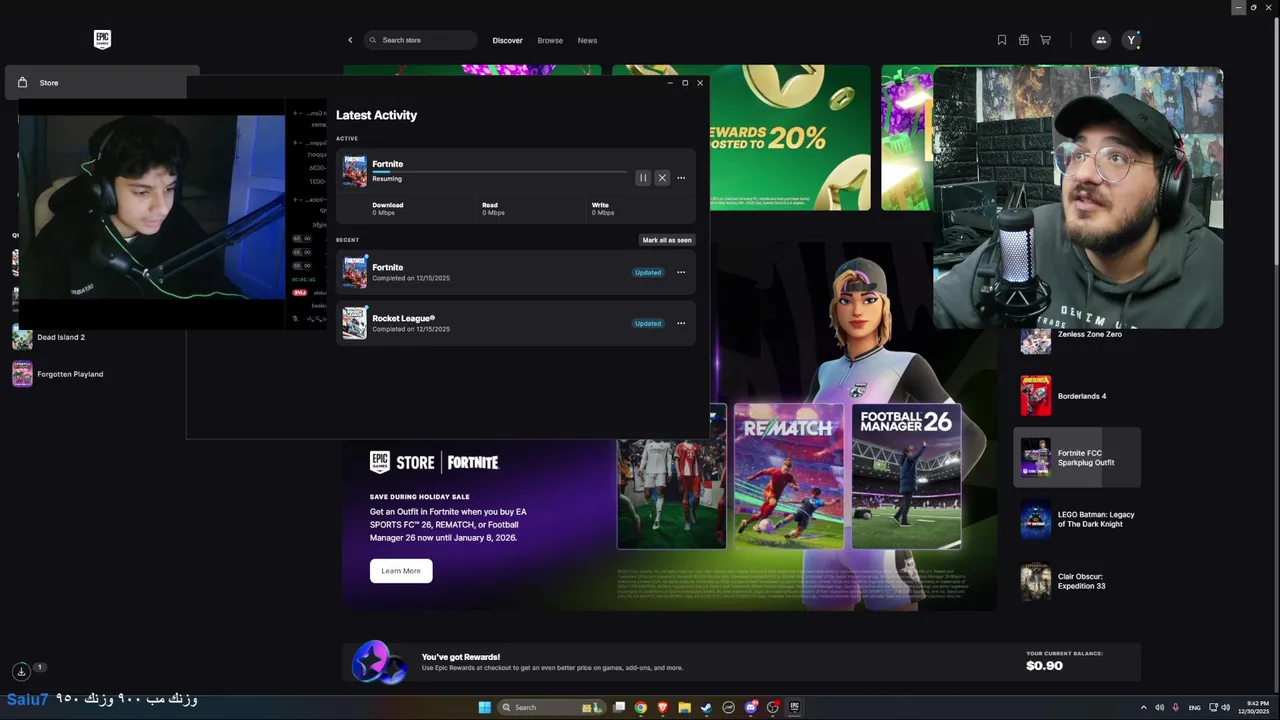Open the gift icon in store header
The width and height of the screenshot is (1280, 720).
tap(1023, 40)
